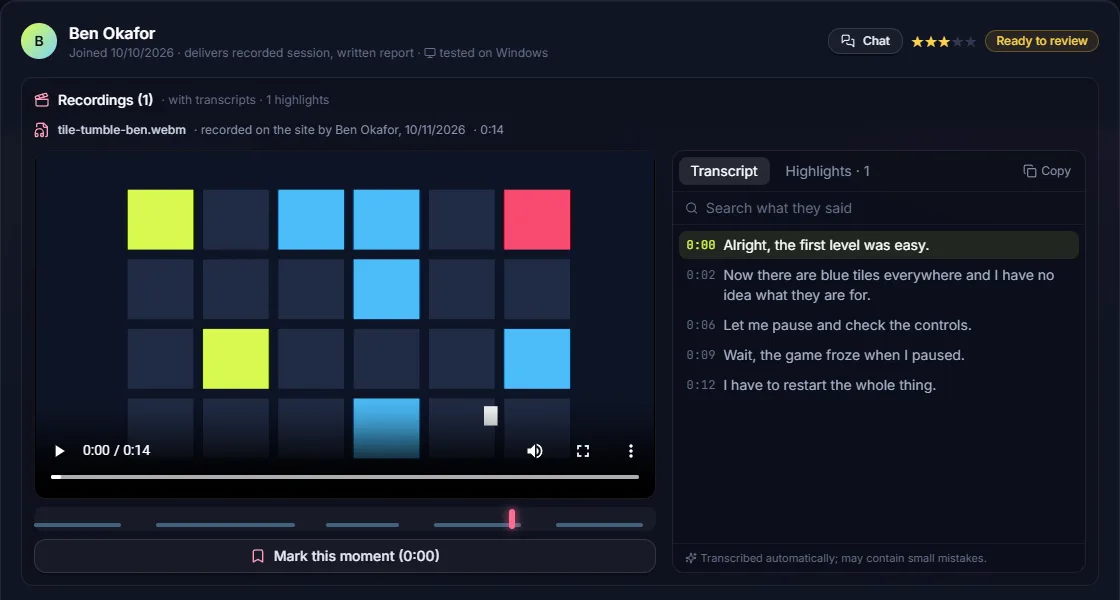The height and width of the screenshot is (600, 1120).
Task: Click Mark this moment (0:00) button
Action: (x=345, y=556)
